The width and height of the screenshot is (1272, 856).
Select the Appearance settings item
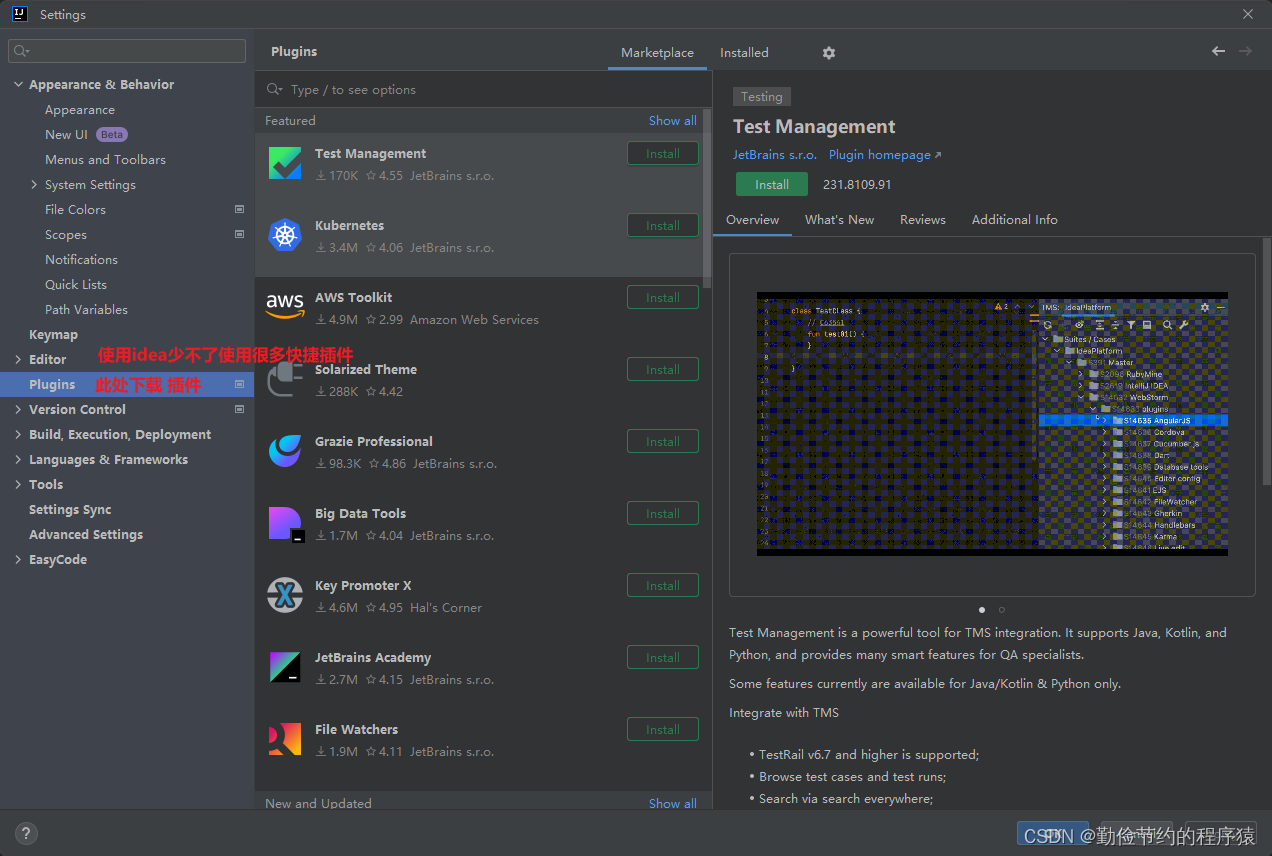(x=80, y=110)
